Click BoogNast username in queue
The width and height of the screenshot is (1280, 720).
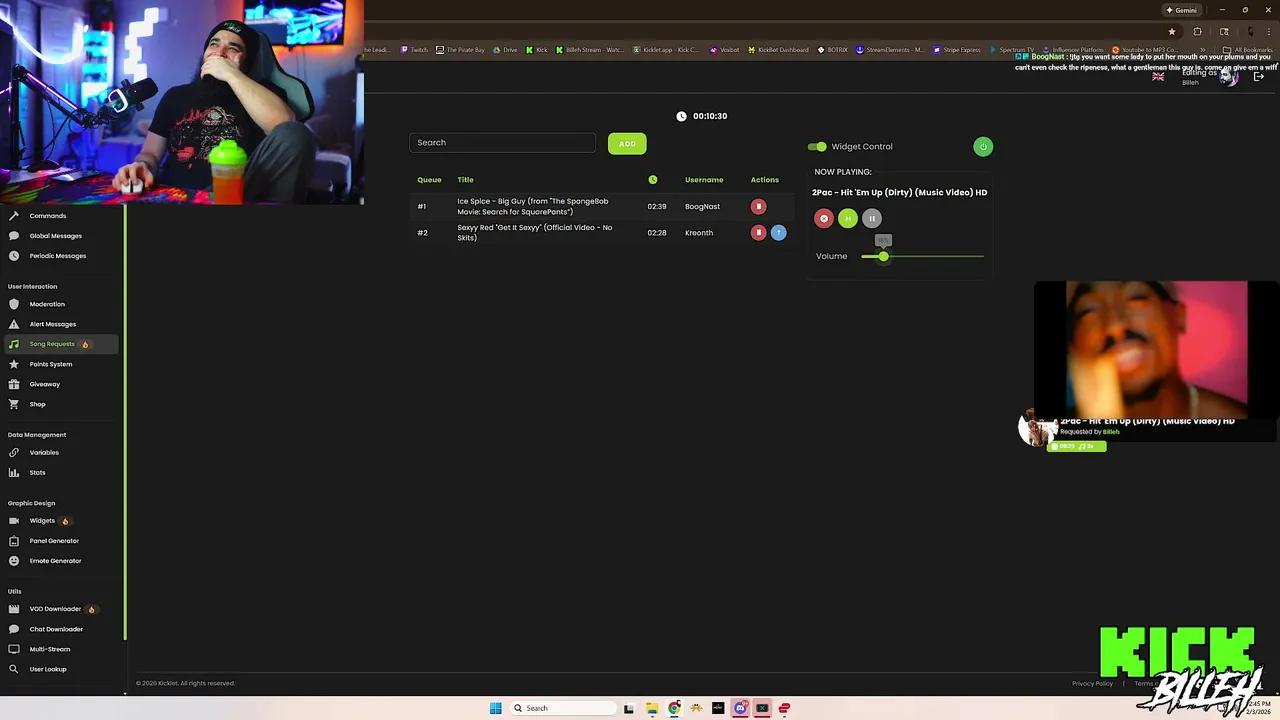[x=702, y=207]
